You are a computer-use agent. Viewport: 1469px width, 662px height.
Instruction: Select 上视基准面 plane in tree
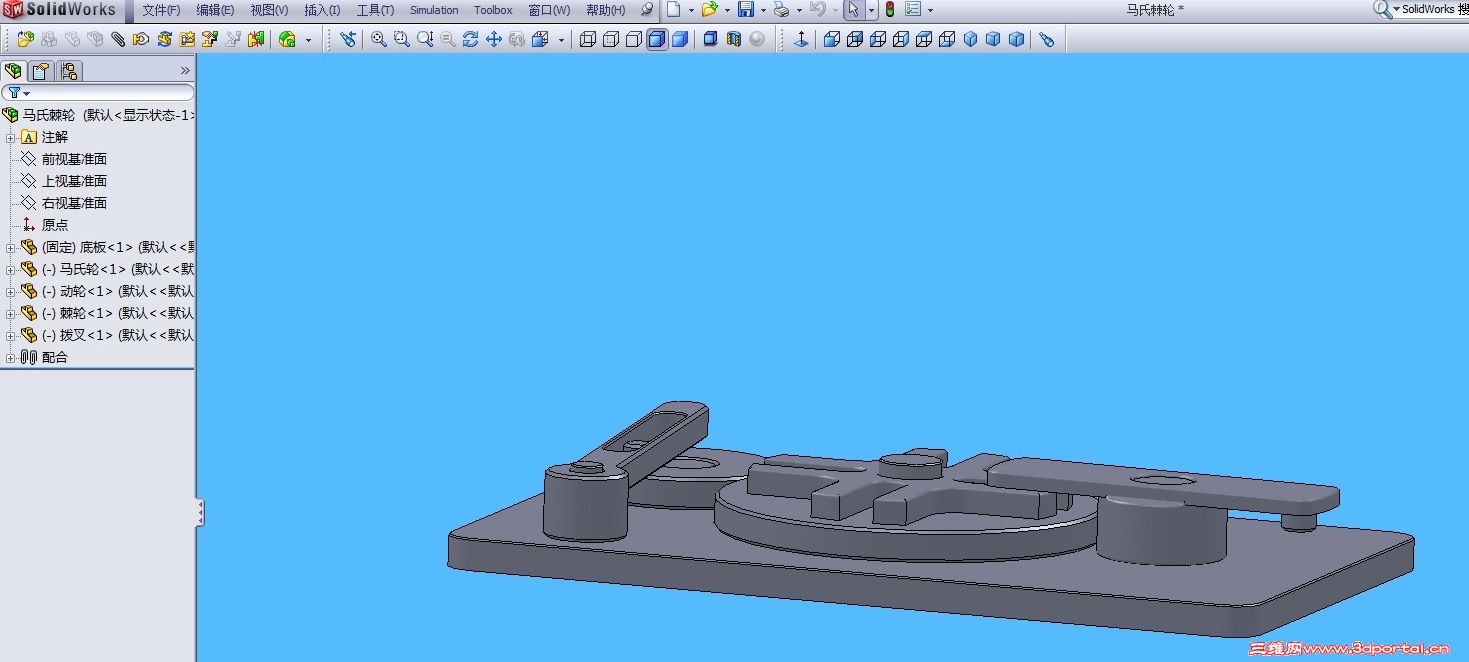click(74, 181)
